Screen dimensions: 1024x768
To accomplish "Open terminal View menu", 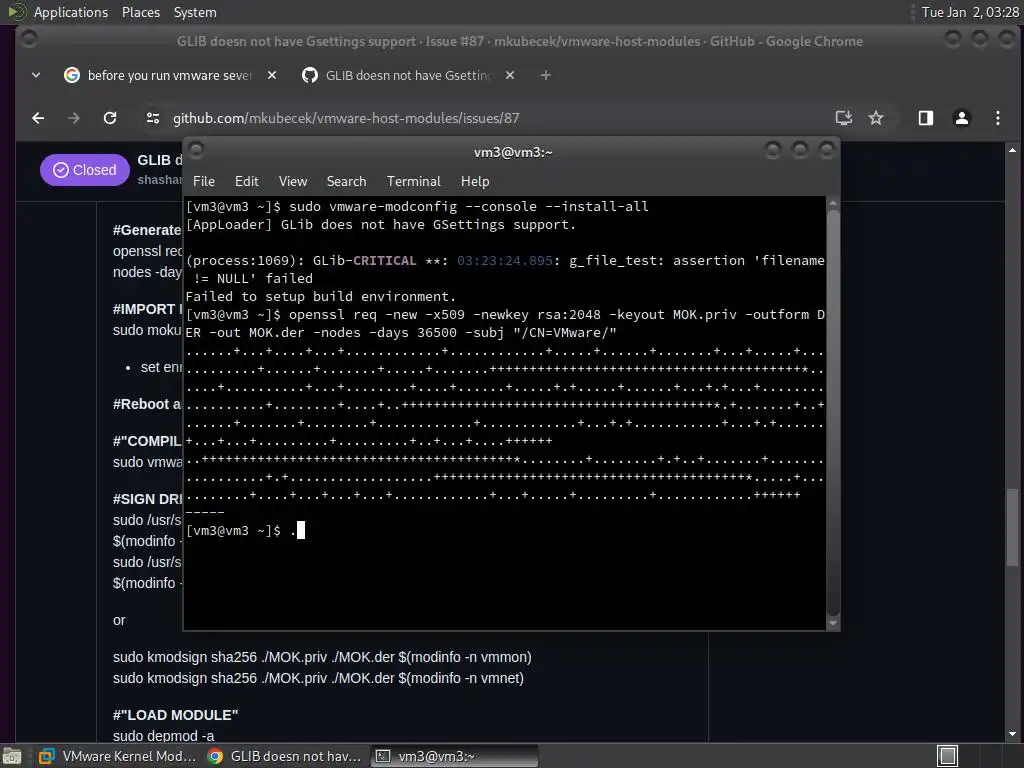I will tap(293, 182).
